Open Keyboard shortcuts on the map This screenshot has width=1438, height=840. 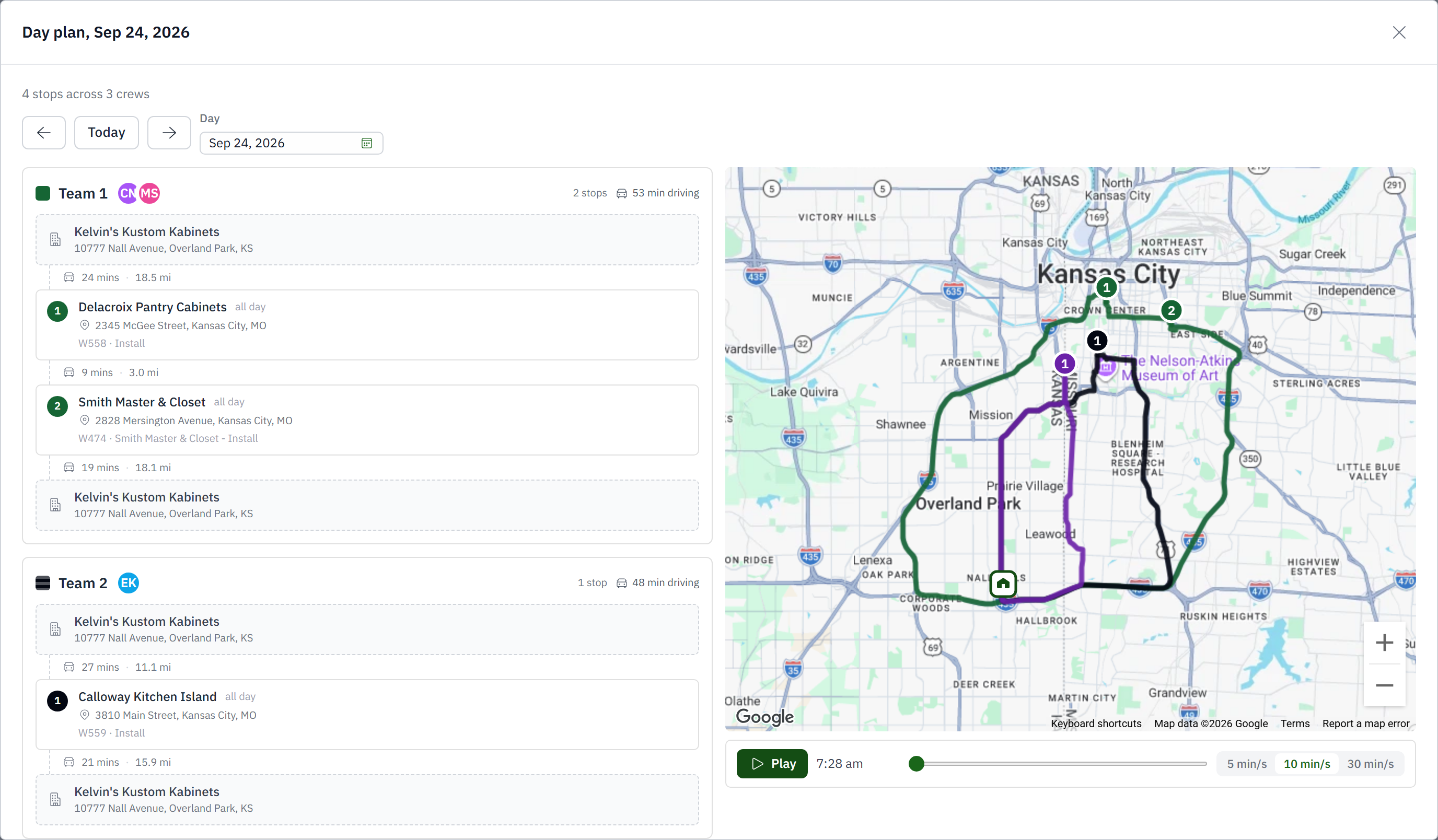point(1096,724)
